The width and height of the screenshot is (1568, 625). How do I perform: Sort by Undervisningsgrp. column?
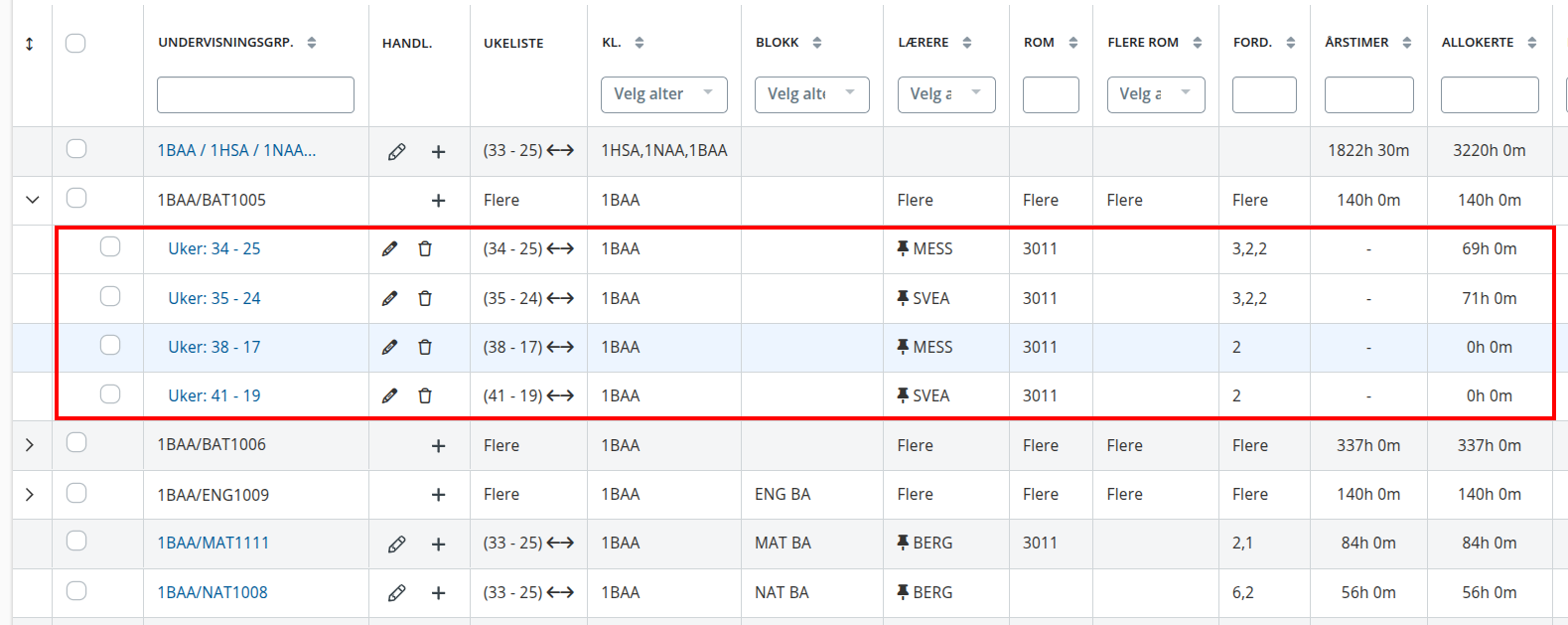312,43
